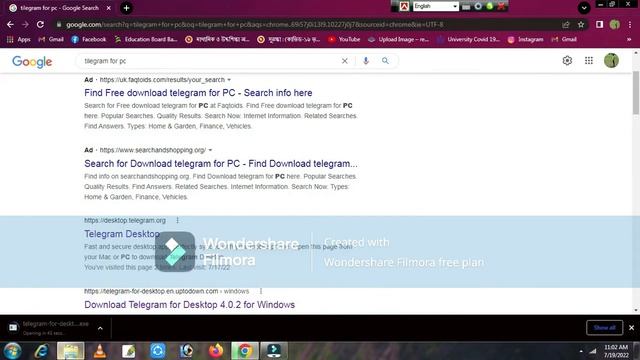Open University Covid 19 bookmark
640x360 pixels.
pyautogui.click(x=468, y=40)
